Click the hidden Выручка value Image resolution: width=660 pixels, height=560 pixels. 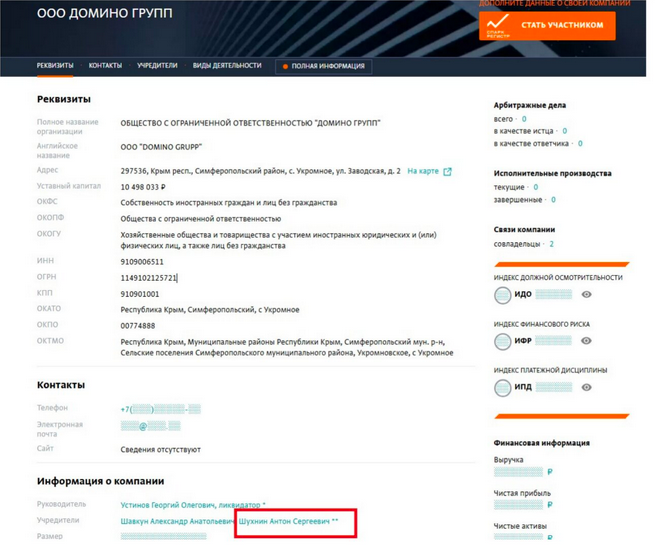click(518, 472)
